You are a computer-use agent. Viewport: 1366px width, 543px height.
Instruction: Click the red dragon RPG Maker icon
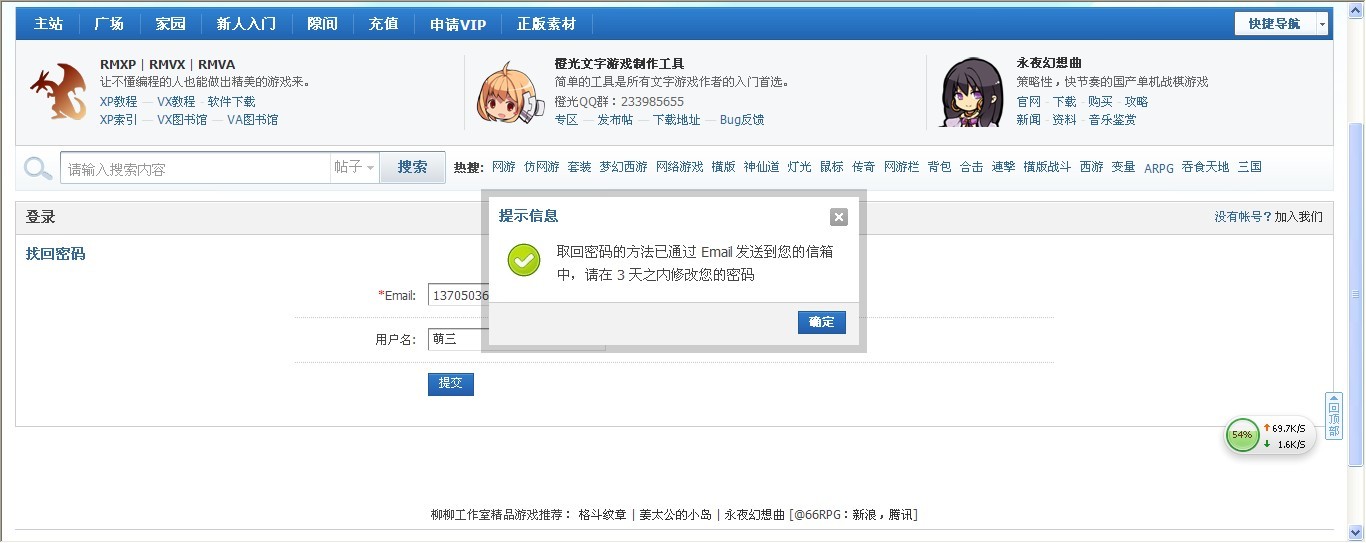coord(58,92)
